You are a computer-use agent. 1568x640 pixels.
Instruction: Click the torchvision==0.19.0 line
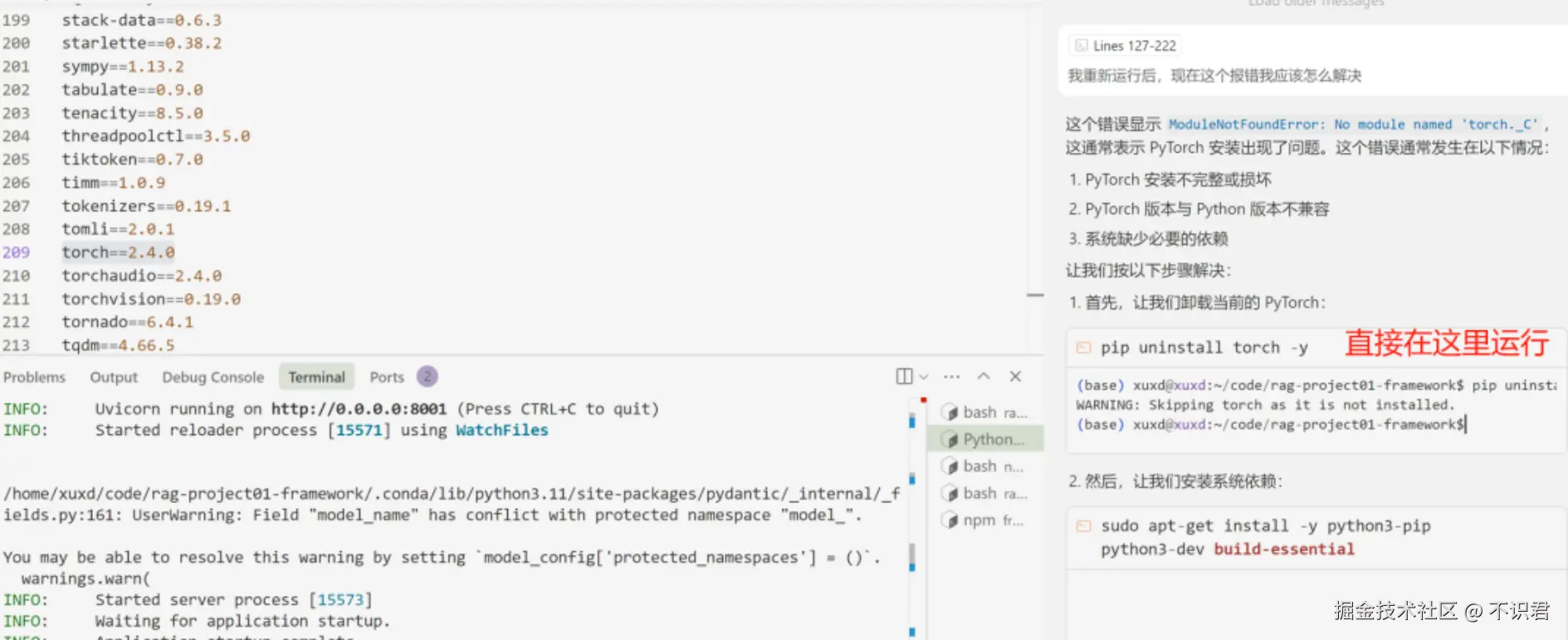click(x=151, y=299)
